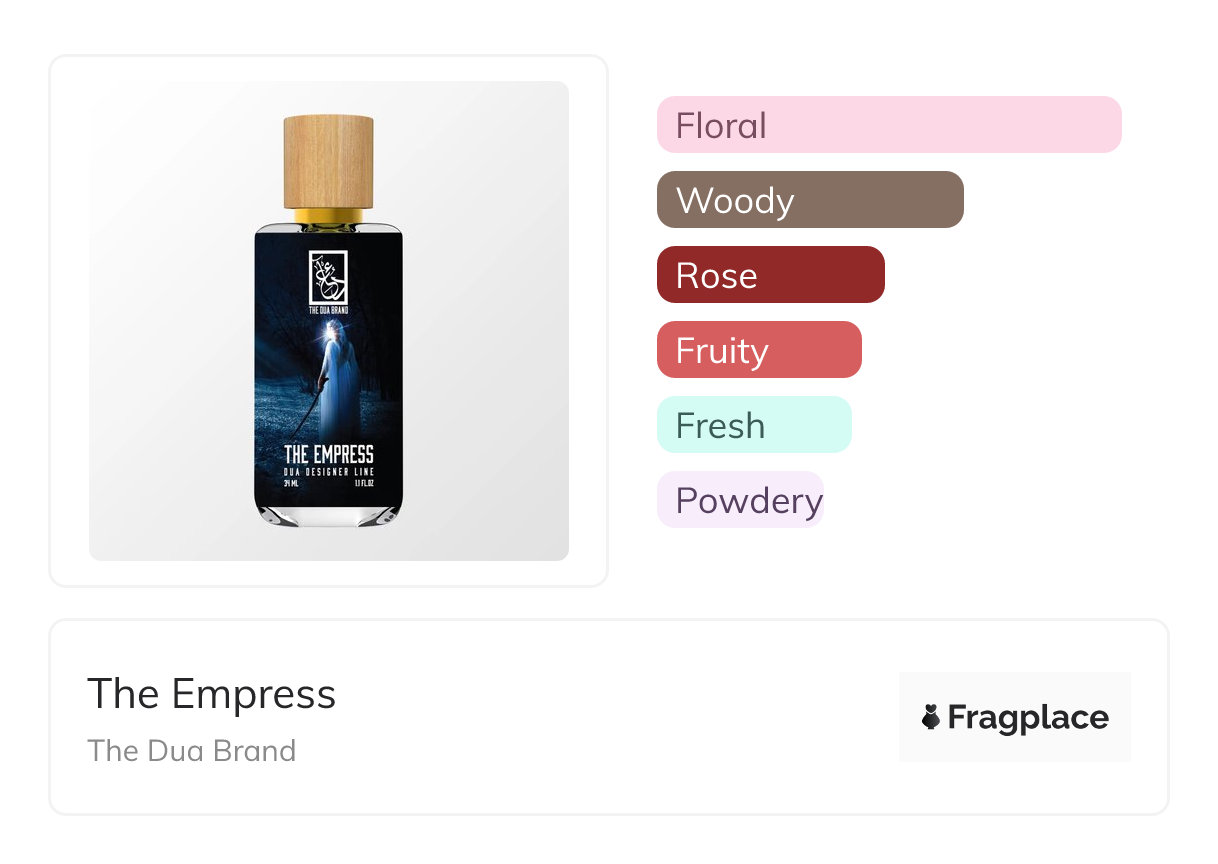Screen dimensions: 1218x864
Task: Click the Fragplace wordmark text
Action: [x=1028, y=718]
